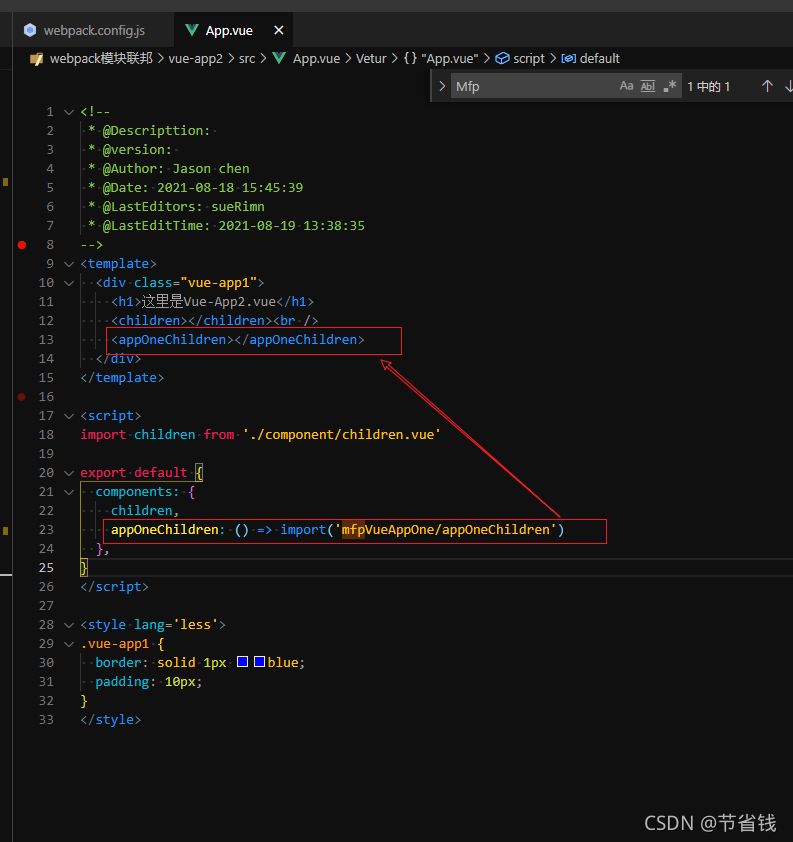Image resolution: width=793 pixels, height=842 pixels.
Task: Open the App.vue breadcrumb item
Action: (x=316, y=59)
